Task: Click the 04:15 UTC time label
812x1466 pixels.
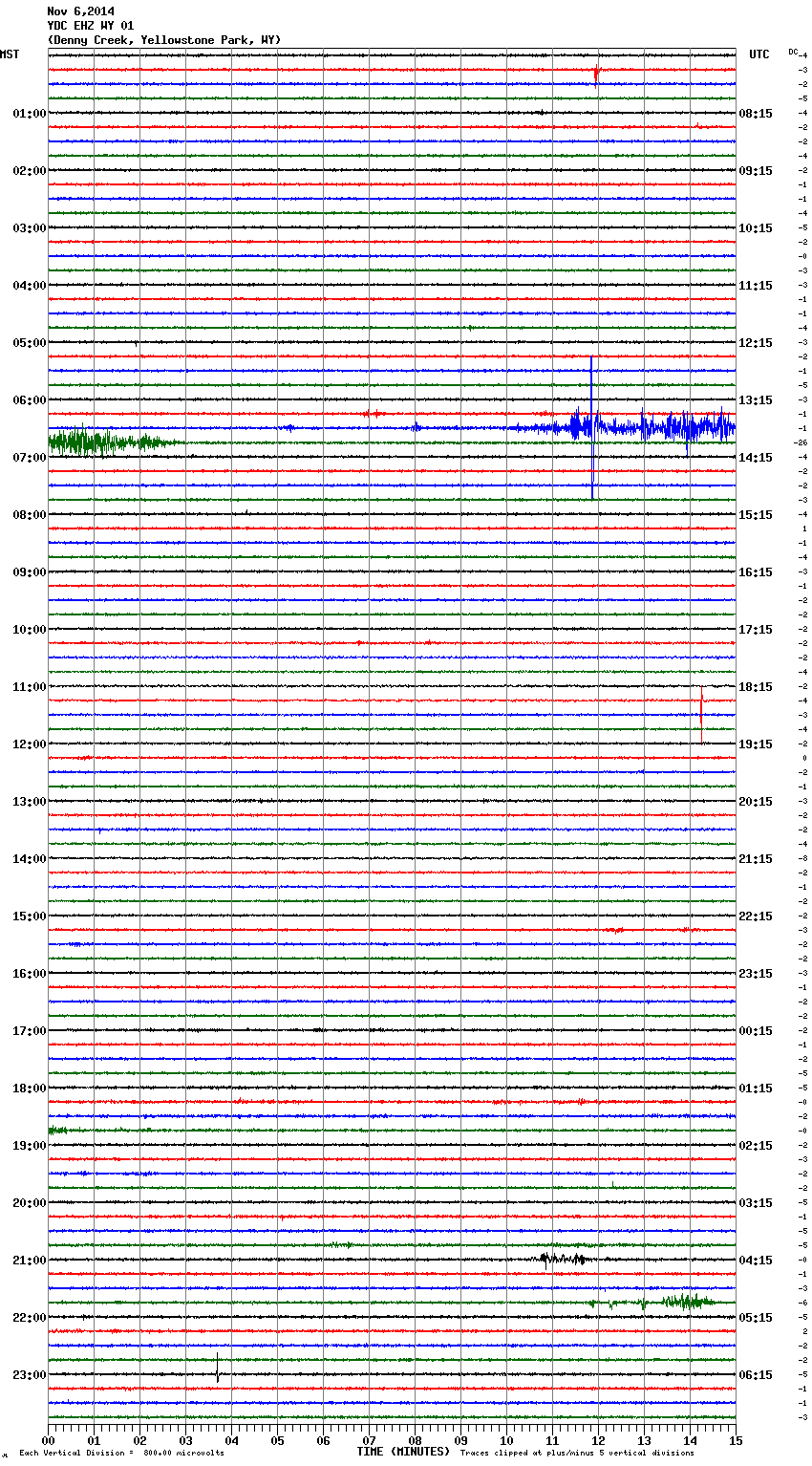Action: coord(756,1261)
